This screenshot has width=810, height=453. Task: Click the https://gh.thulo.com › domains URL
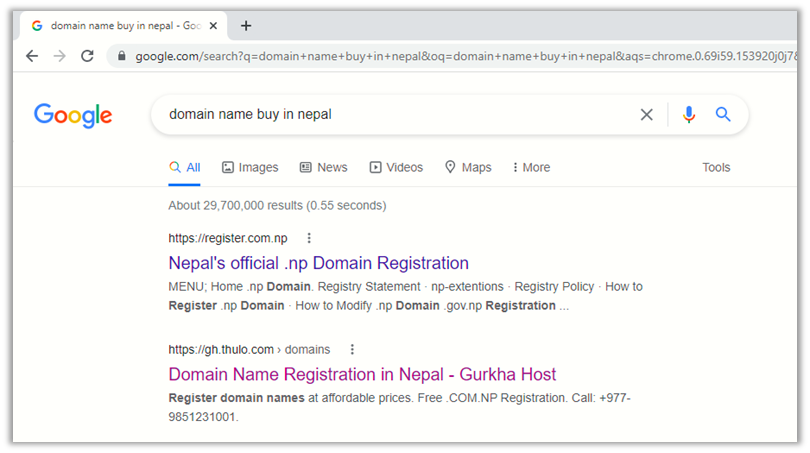(x=249, y=350)
